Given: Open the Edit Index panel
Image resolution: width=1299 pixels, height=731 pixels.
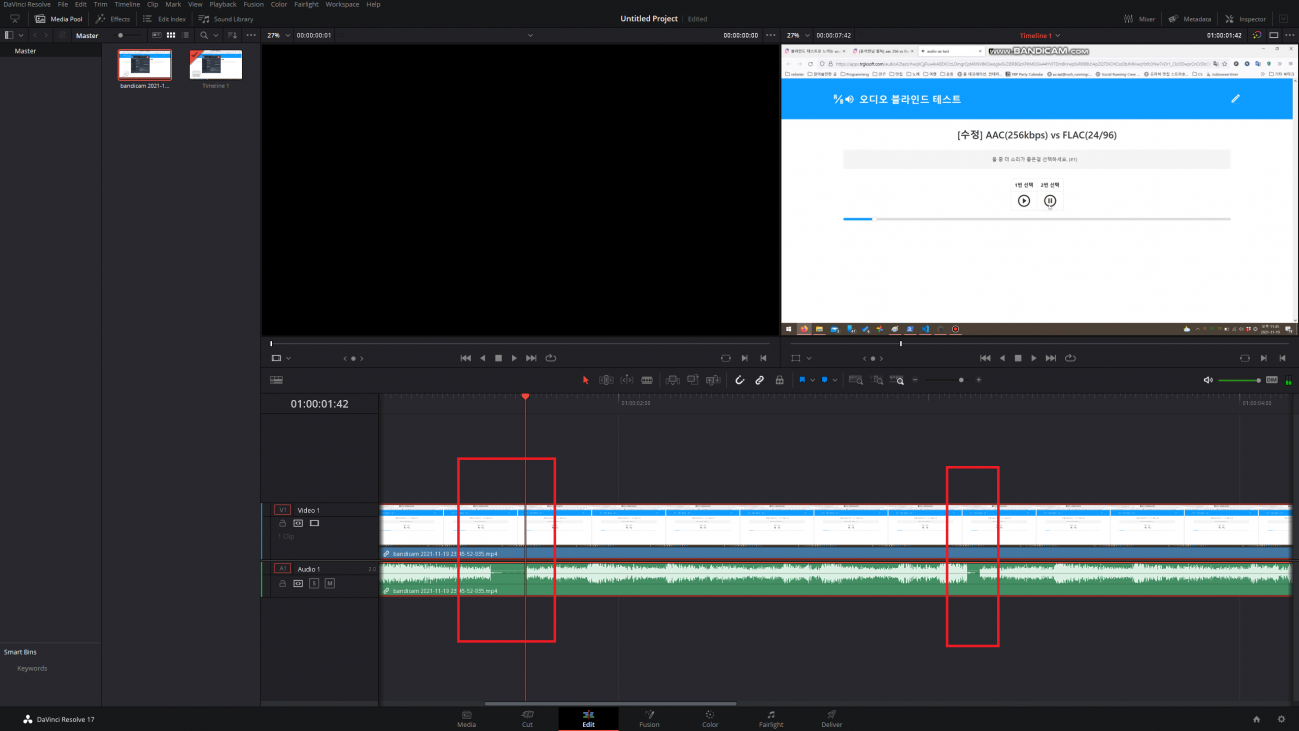Looking at the screenshot, I should (165, 19).
